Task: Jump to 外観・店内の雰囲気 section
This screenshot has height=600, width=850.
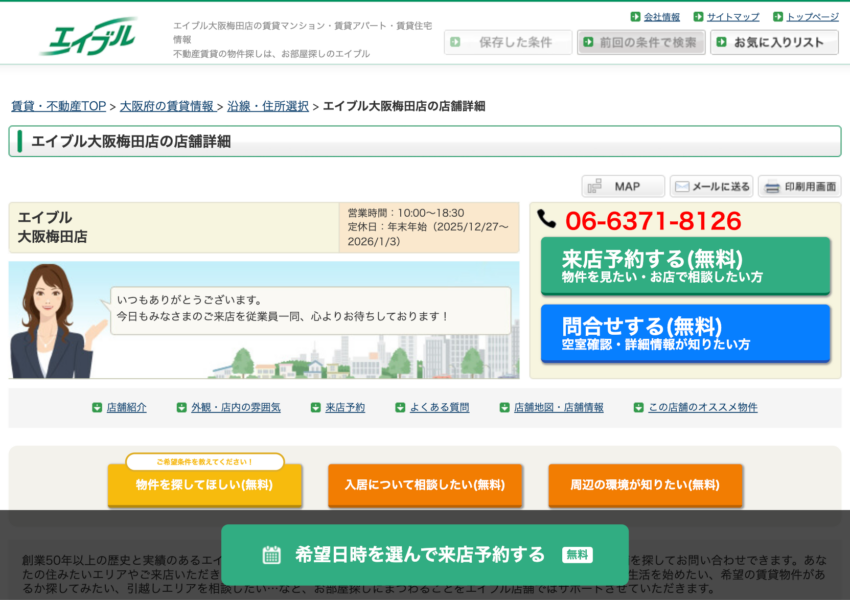Action: 236,408
